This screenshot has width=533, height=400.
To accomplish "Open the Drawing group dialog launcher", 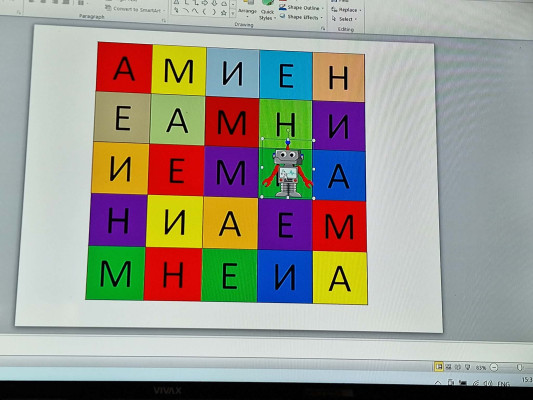I will point(323,29).
